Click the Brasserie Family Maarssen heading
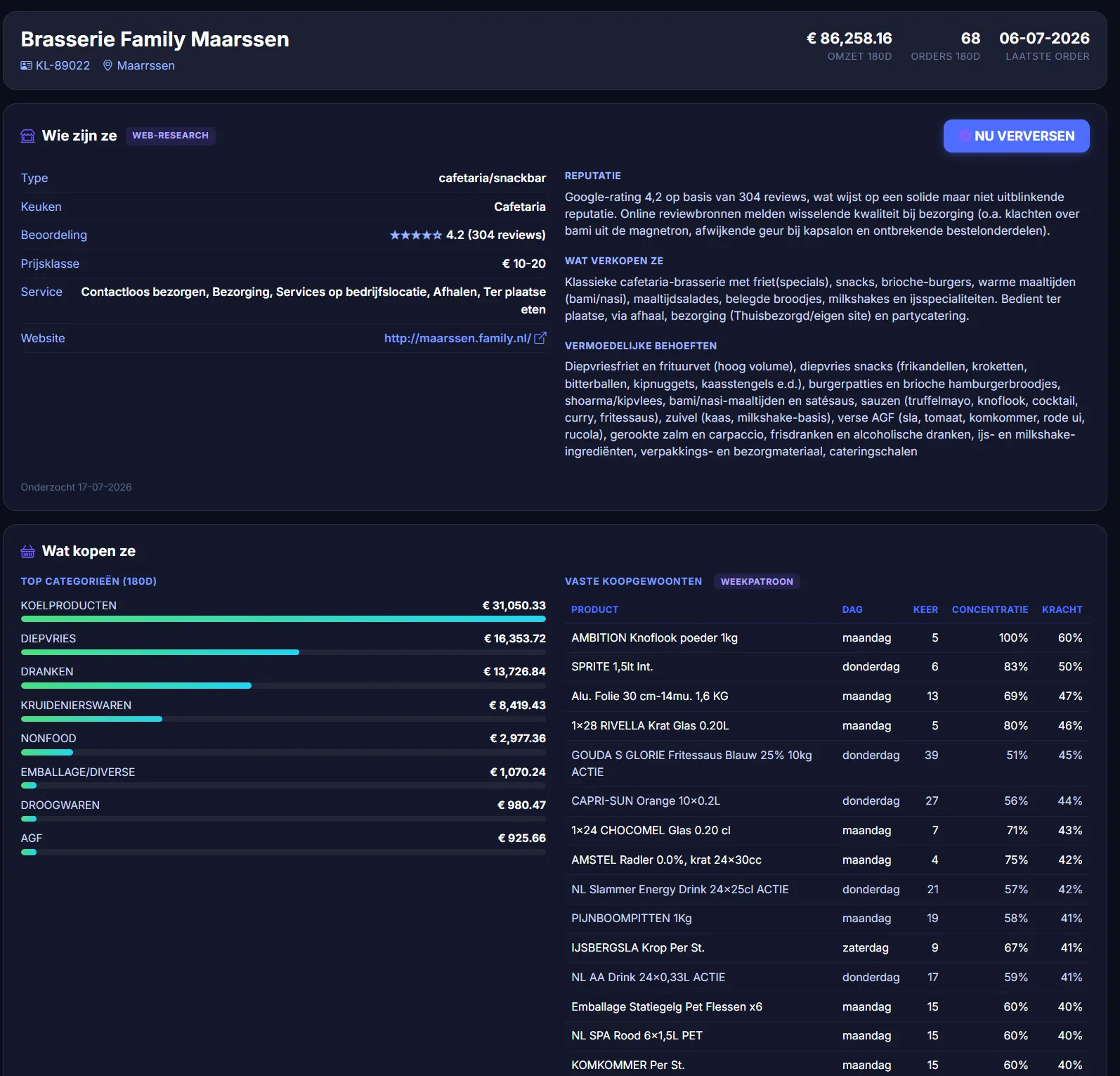Viewport: 1120px width, 1076px height. pos(155,39)
